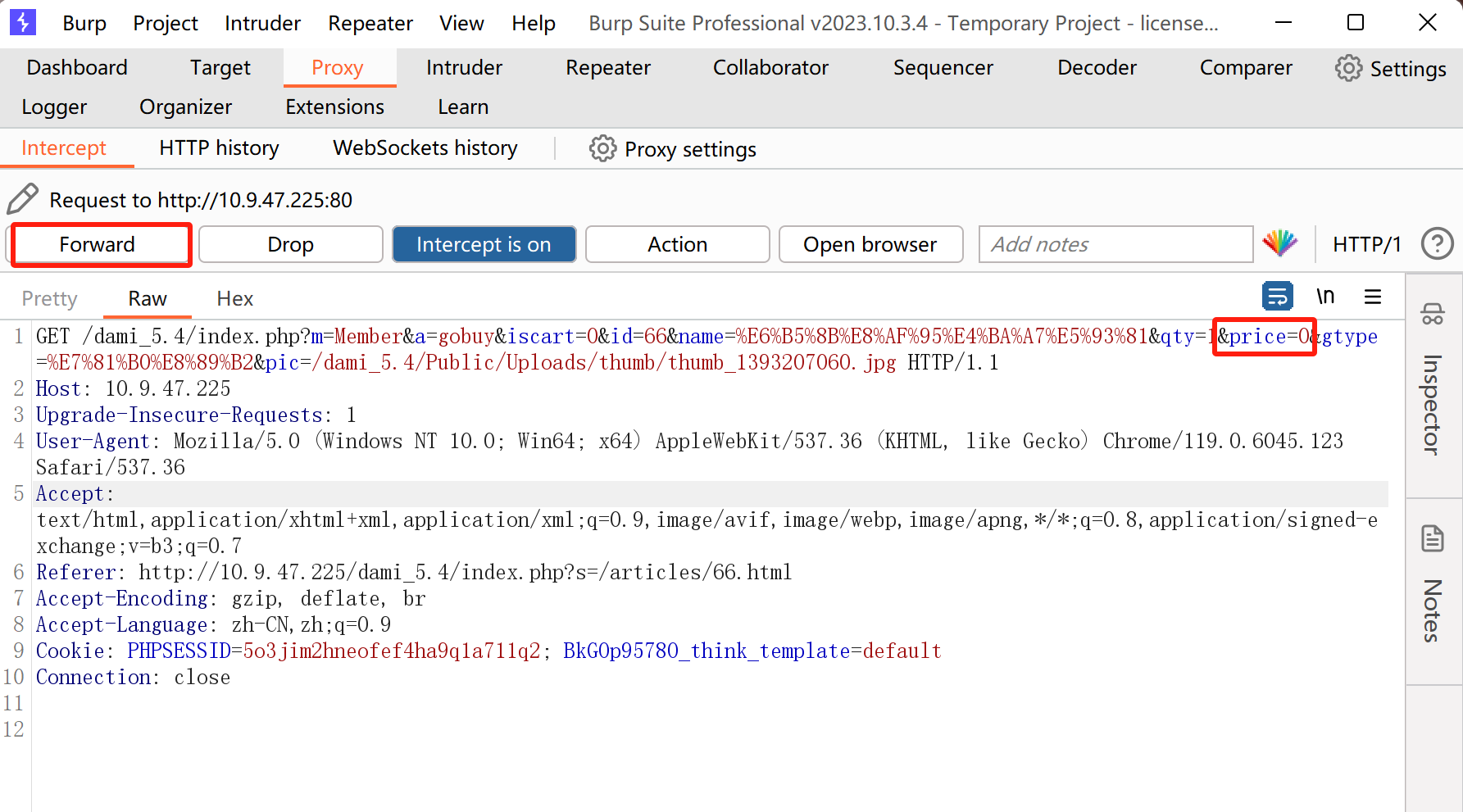Toggle word wrap icon in the editor
The height and width of the screenshot is (812, 1463).
[x=1278, y=296]
